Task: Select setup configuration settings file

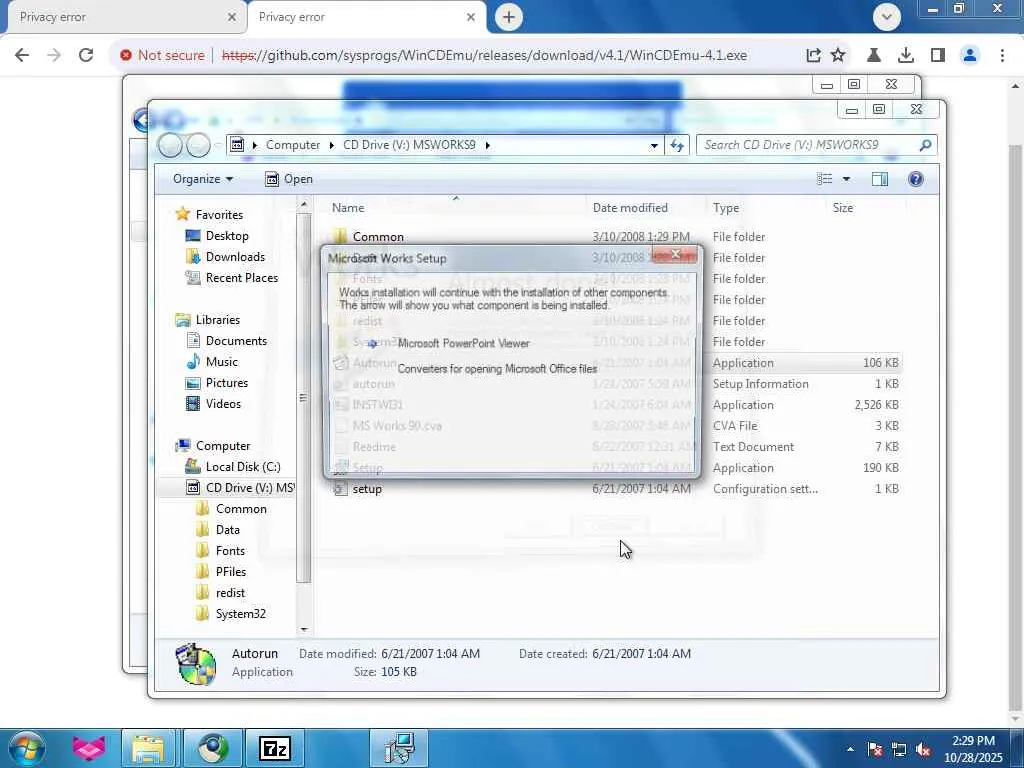Action: point(366,488)
